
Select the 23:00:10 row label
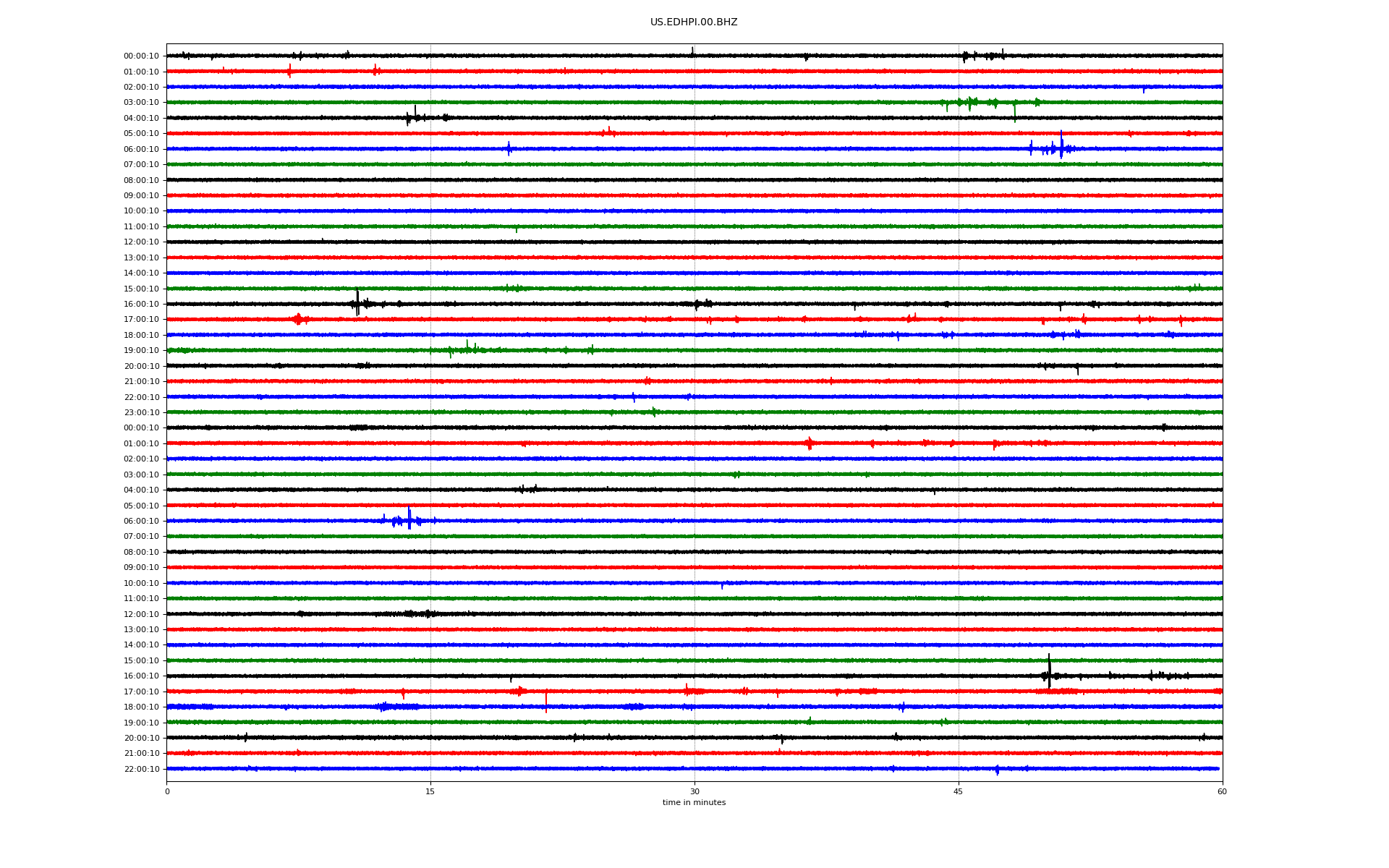tap(141, 413)
